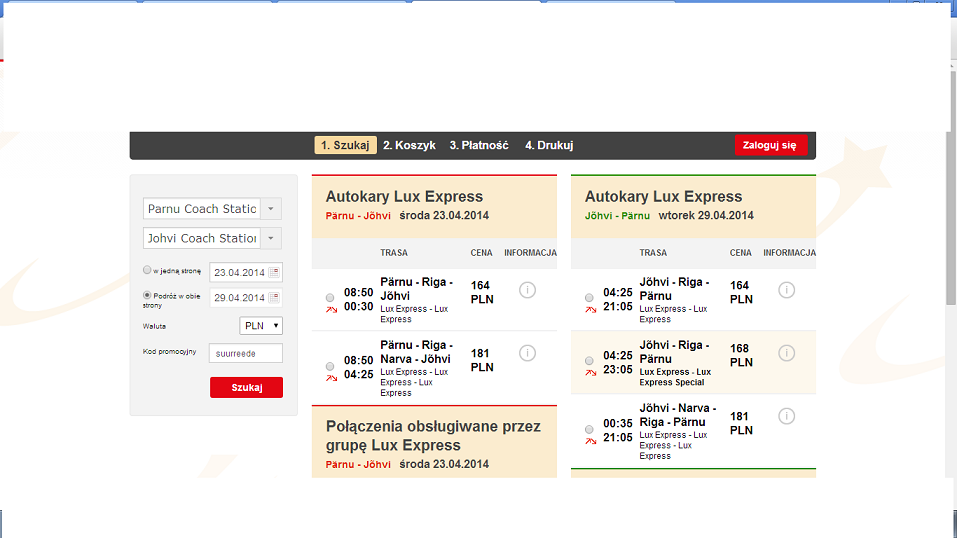Click the Zaloguj się login button
The image size is (957, 538).
click(770, 145)
